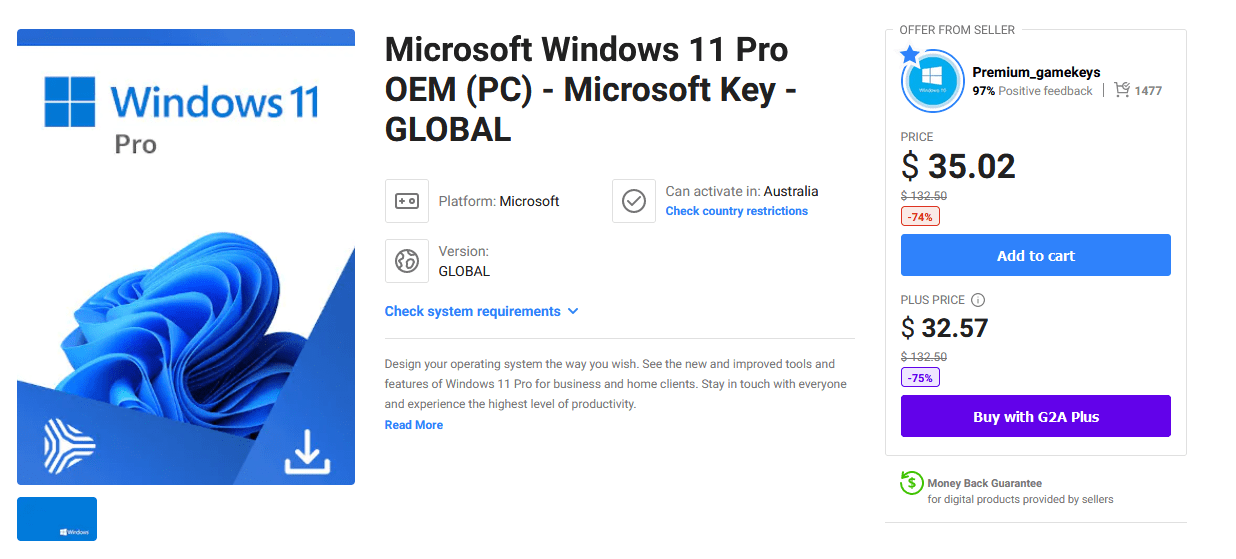Click the 97% Positive feedback rating
1236x559 pixels.
(x=1032, y=91)
